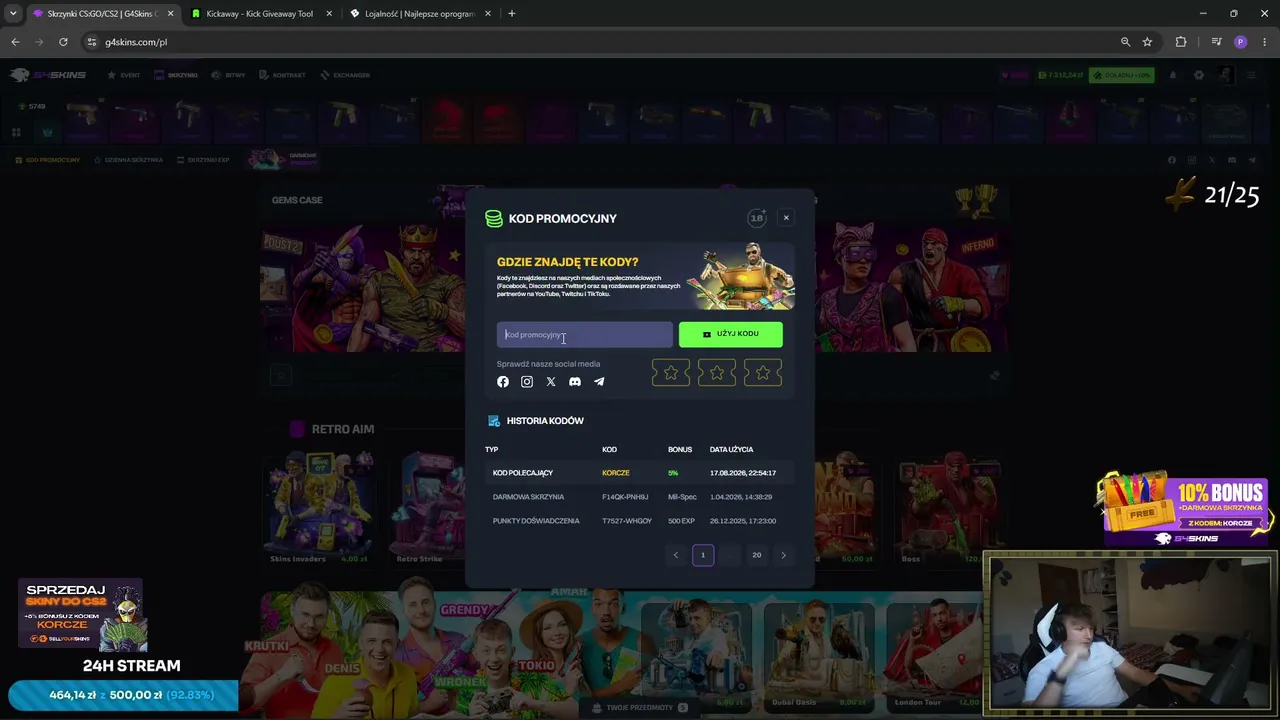Open the EVENT menu in site header
Viewport: 1280px width, 720px height.
tap(124, 75)
